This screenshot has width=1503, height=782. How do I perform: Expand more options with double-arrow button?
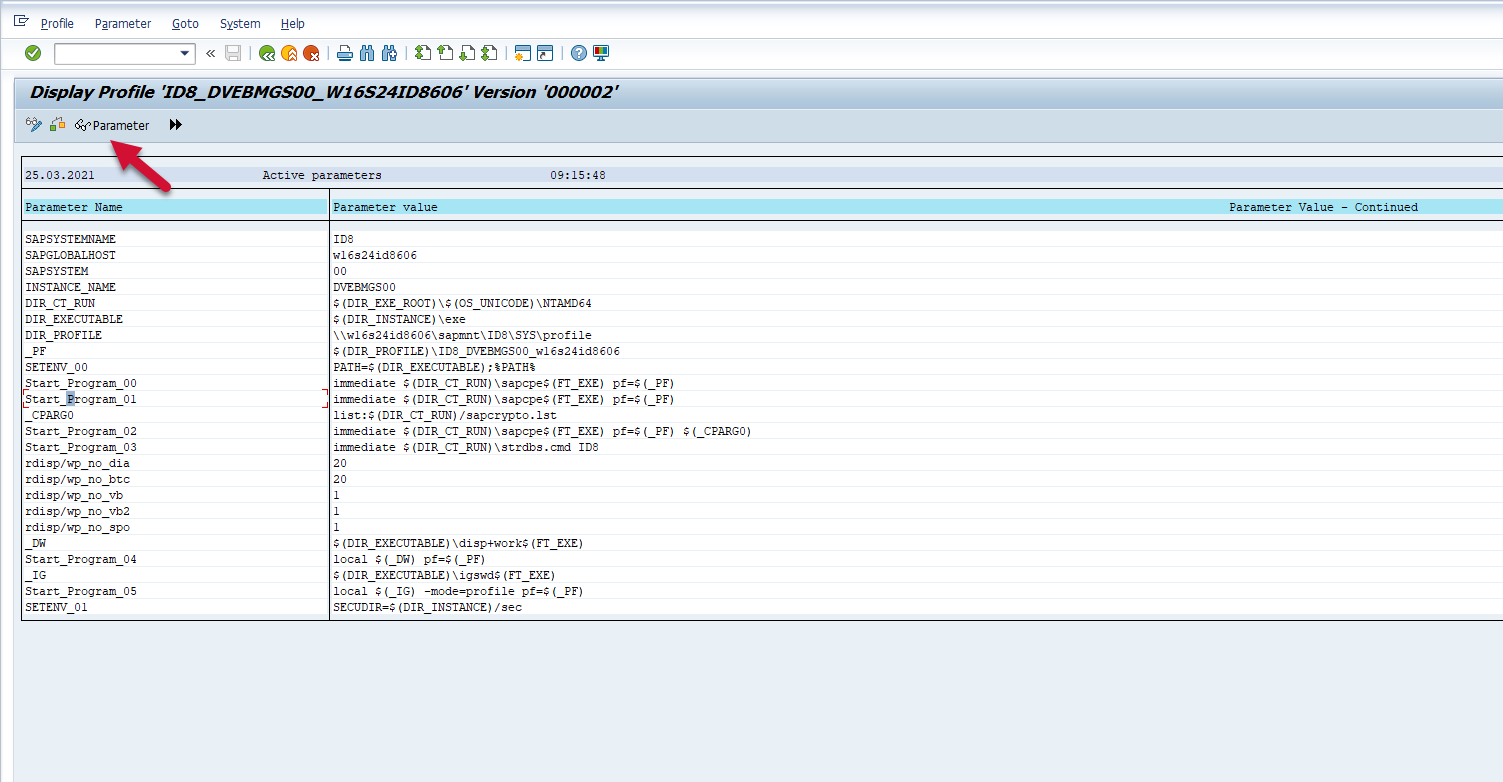[176, 125]
